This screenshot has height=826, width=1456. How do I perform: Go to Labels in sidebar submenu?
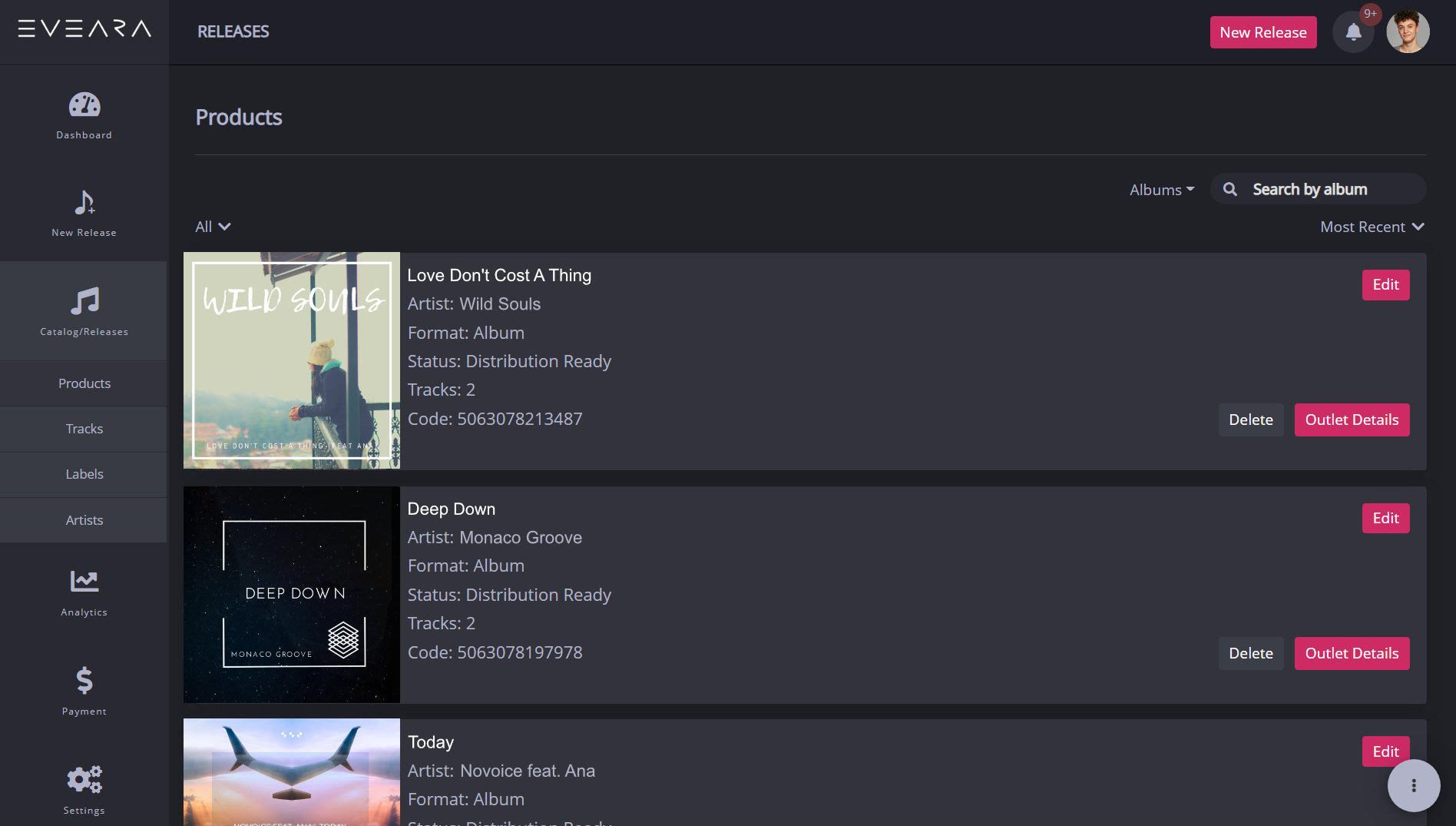(x=84, y=474)
